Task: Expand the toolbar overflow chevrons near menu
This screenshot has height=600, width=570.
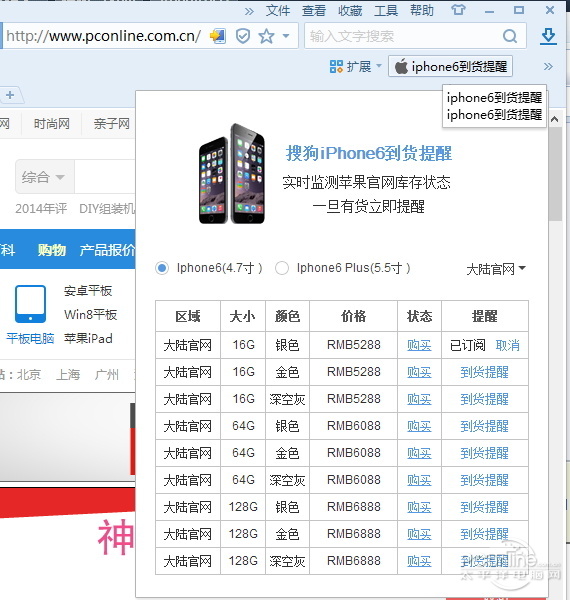Action: [249, 11]
